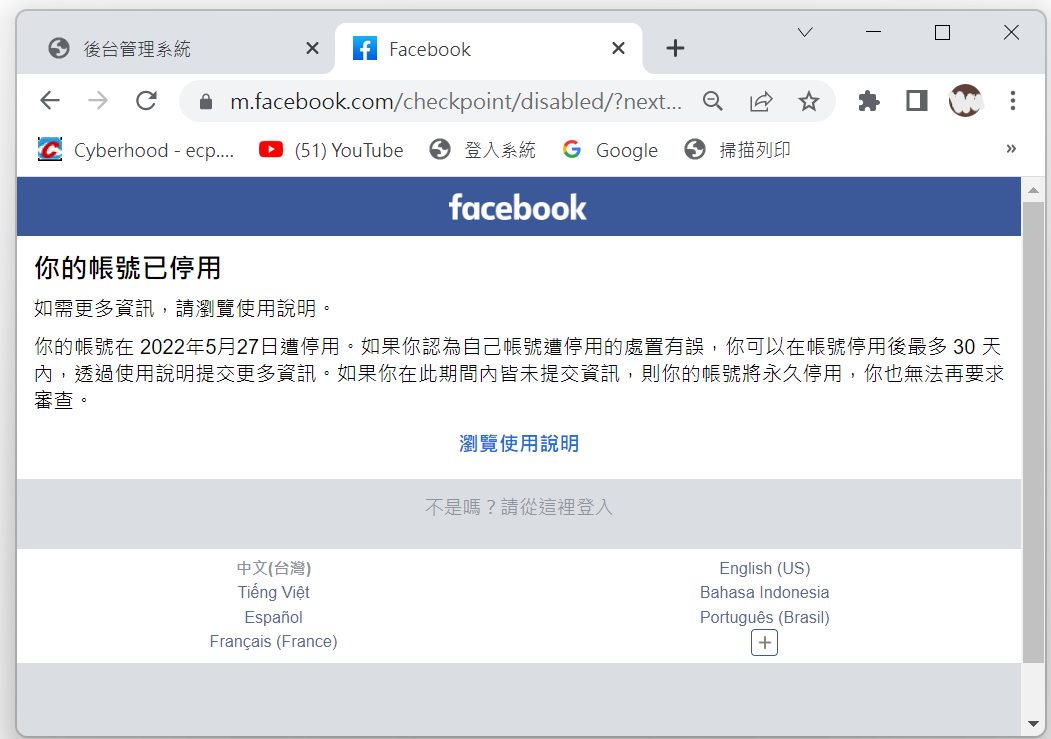Select Bahasa Indonesia language
Viewport: 1051px width, 739px height.
(x=764, y=592)
